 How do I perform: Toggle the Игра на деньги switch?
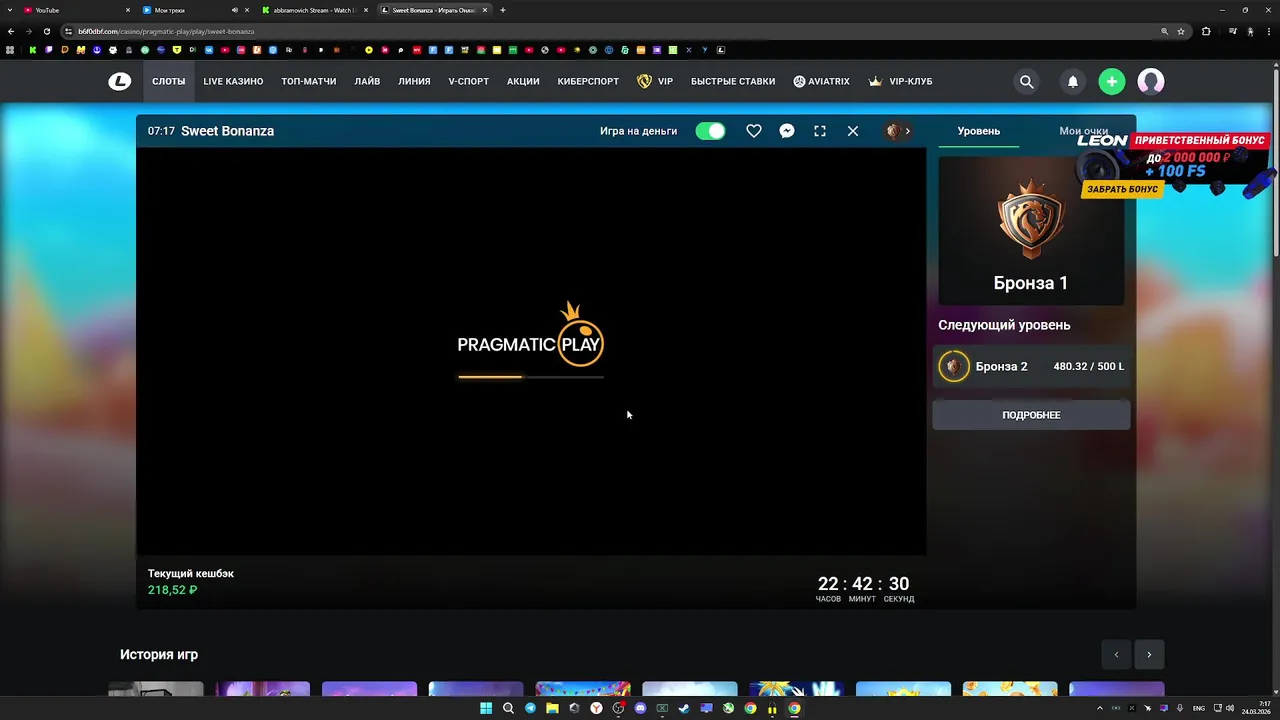(x=710, y=131)
